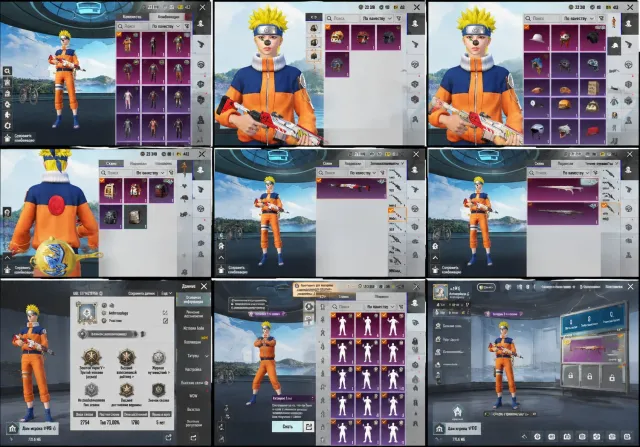Click the emote wheel icon above emote list

pos(309,307)
